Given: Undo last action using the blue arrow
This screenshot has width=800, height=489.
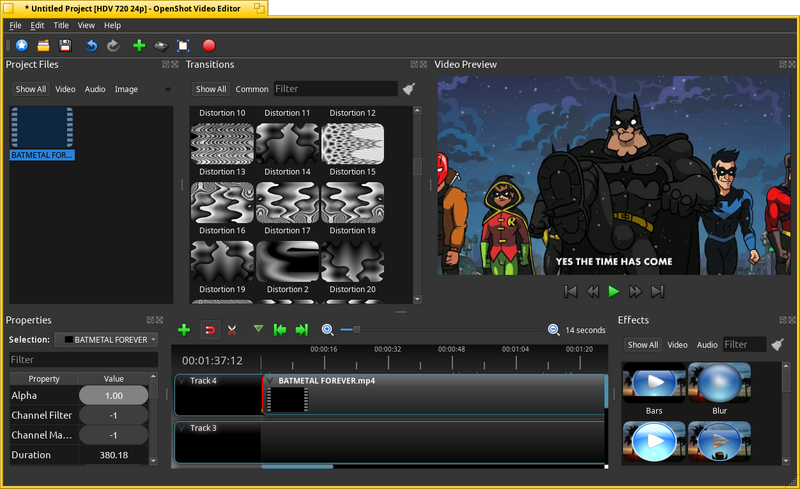Looking at the screenshot, I should pyautogui.click(x=91, y=45).
